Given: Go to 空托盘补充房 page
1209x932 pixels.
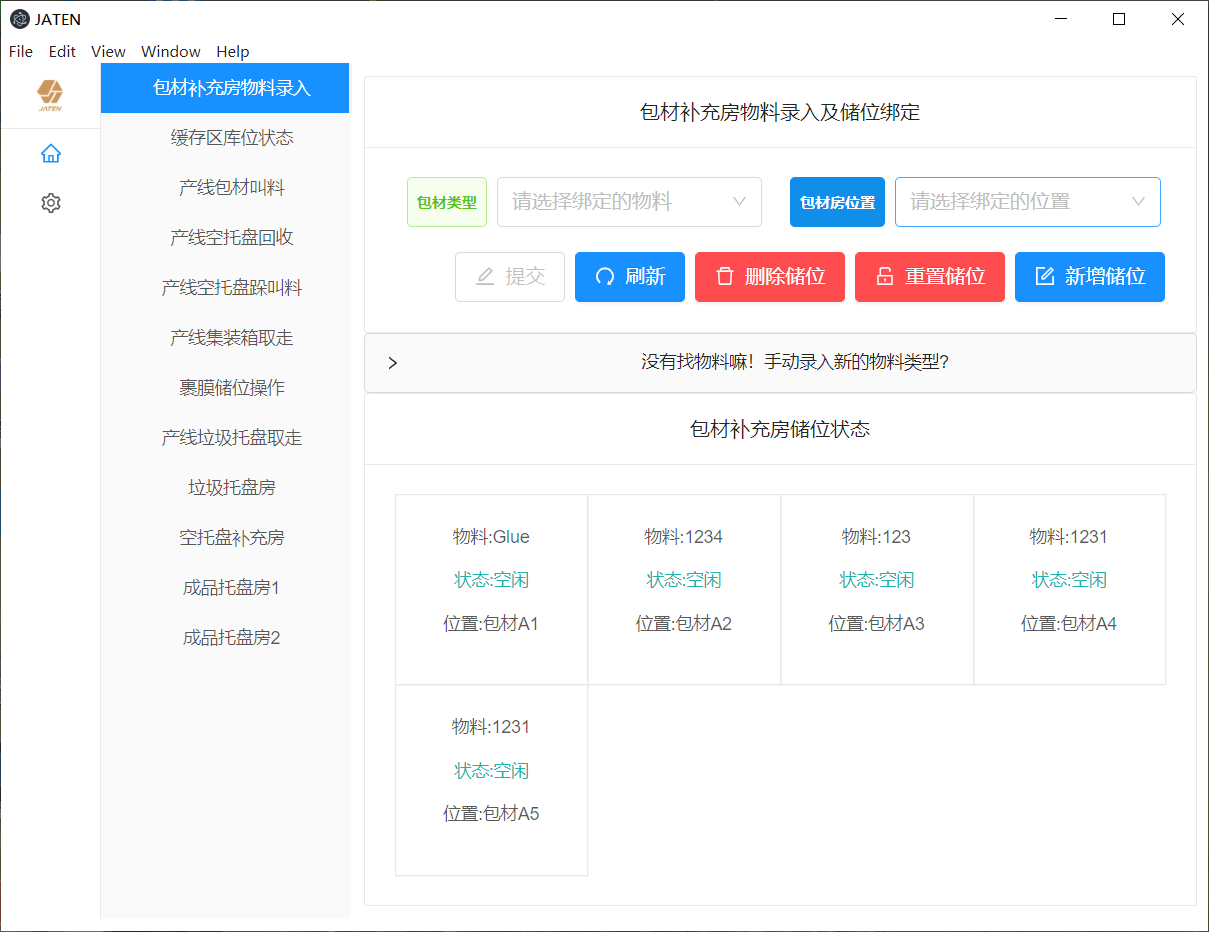Looking at the screenshot, I should pos(225,538).
